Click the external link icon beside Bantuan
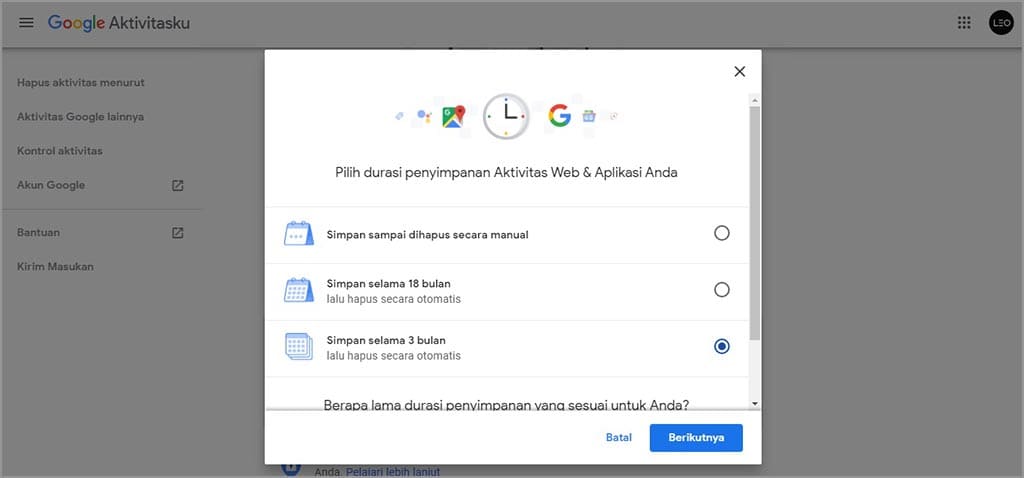The height and width of the screenshot is (478, 1024). tap(177, 233)
